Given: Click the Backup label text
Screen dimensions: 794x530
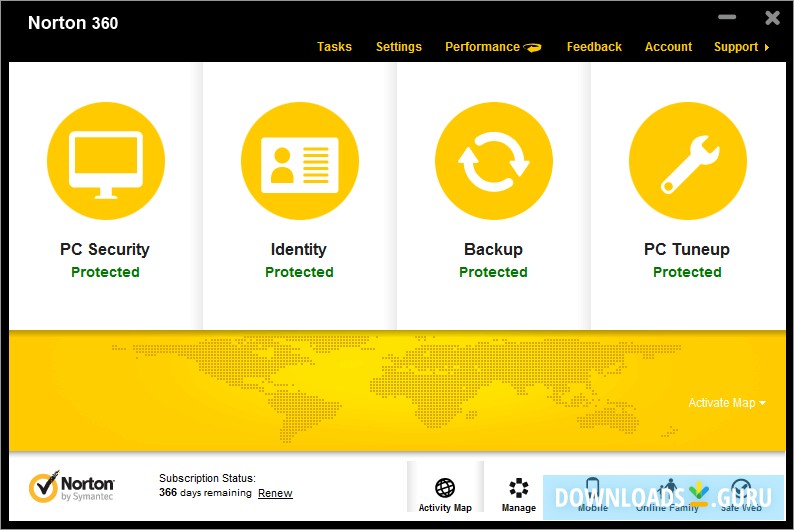Looking at the screenshot, I should [493, 249].
